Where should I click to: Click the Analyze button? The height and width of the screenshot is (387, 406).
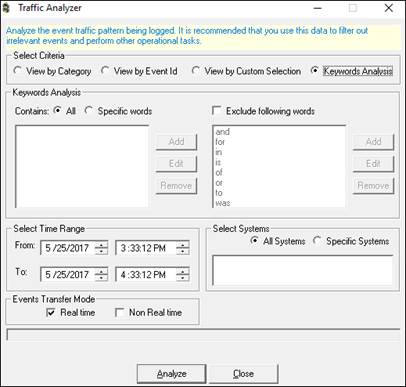[172, 374]
